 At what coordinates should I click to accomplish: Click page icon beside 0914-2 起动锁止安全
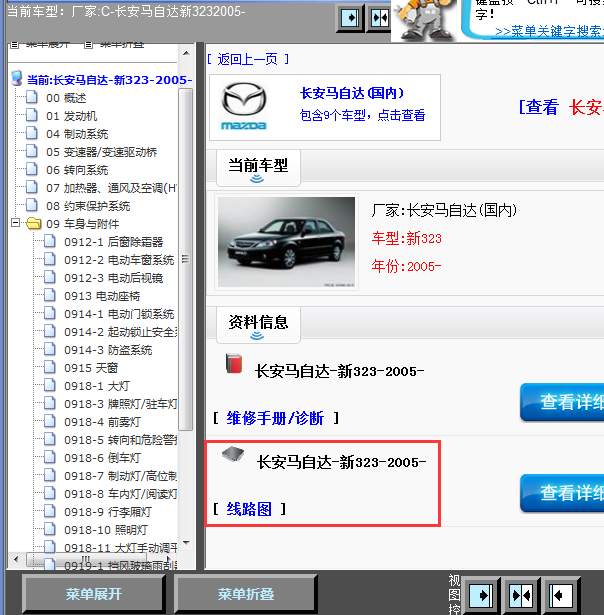tap(50, 331)
